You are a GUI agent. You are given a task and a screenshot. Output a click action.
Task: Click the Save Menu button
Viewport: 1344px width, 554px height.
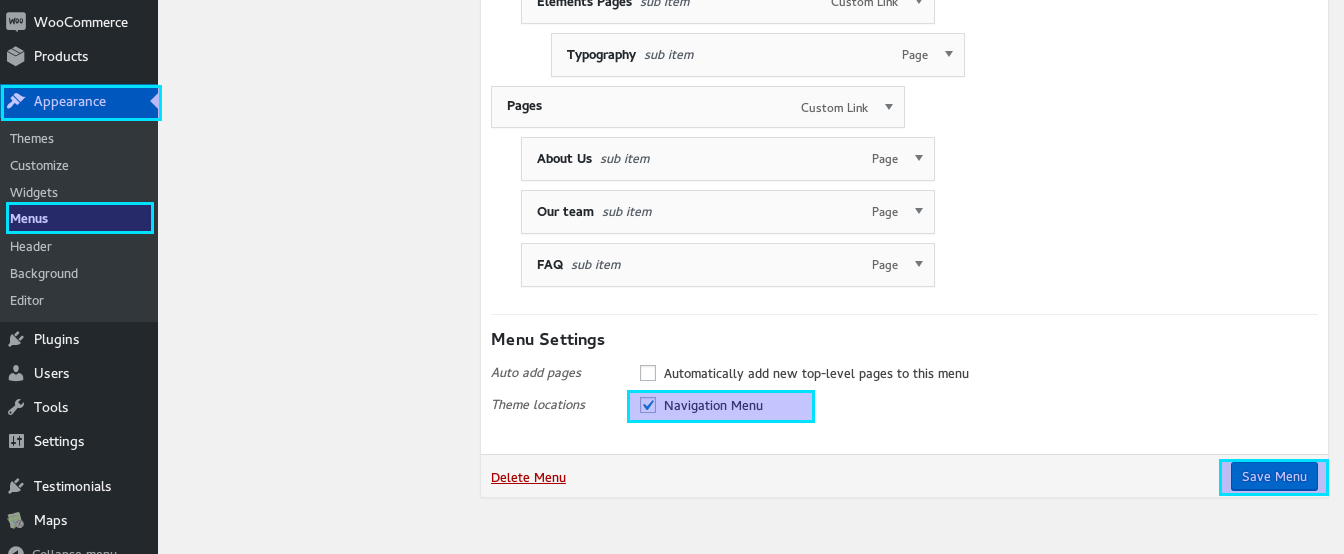point(1274,477)
